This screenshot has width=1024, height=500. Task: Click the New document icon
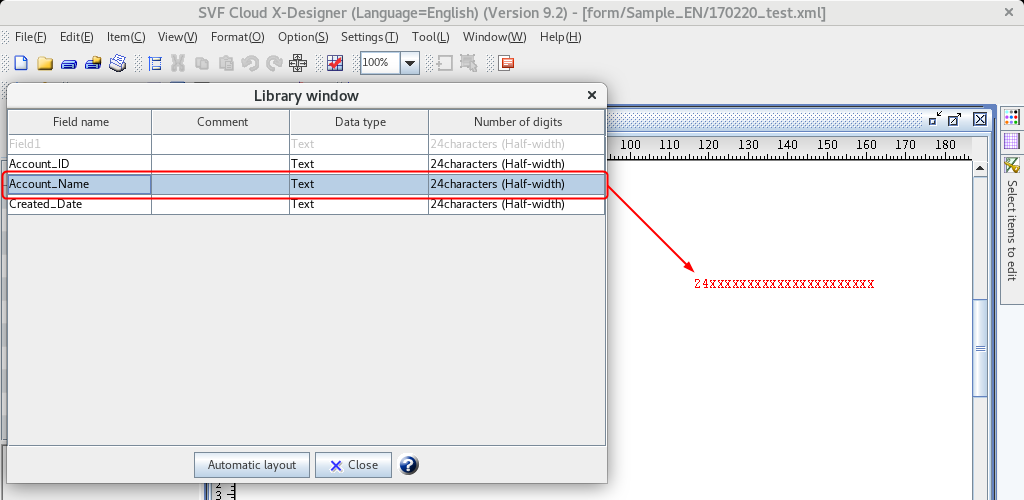click(20, 63)
